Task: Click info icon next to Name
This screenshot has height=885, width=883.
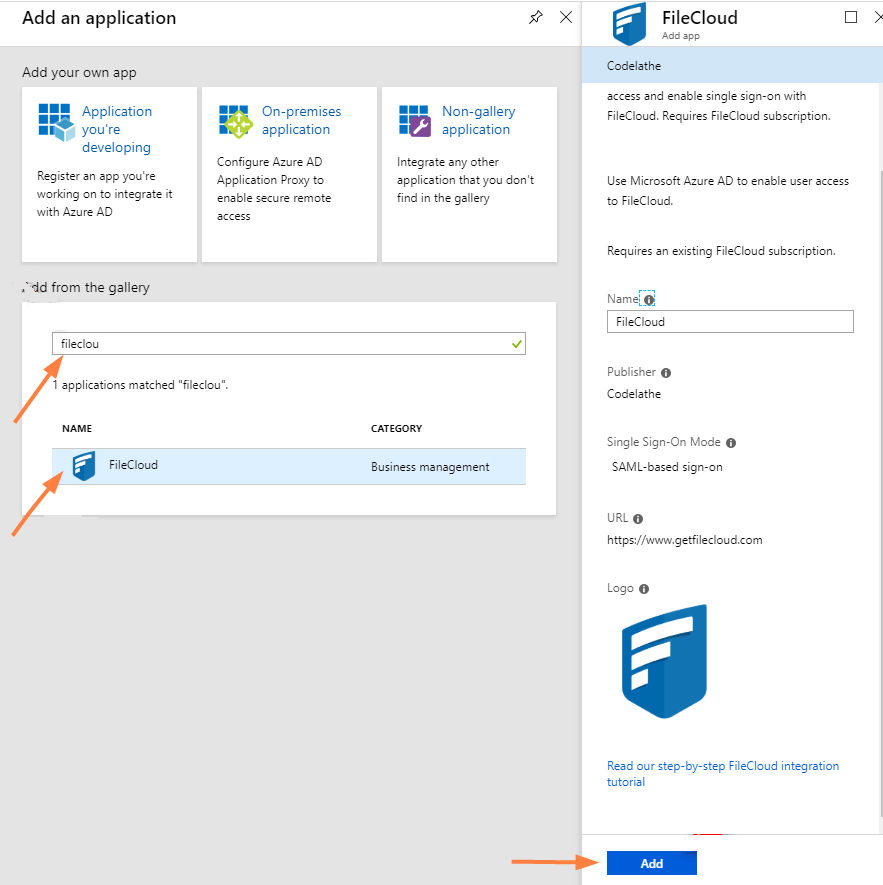Action: (649, 300)
